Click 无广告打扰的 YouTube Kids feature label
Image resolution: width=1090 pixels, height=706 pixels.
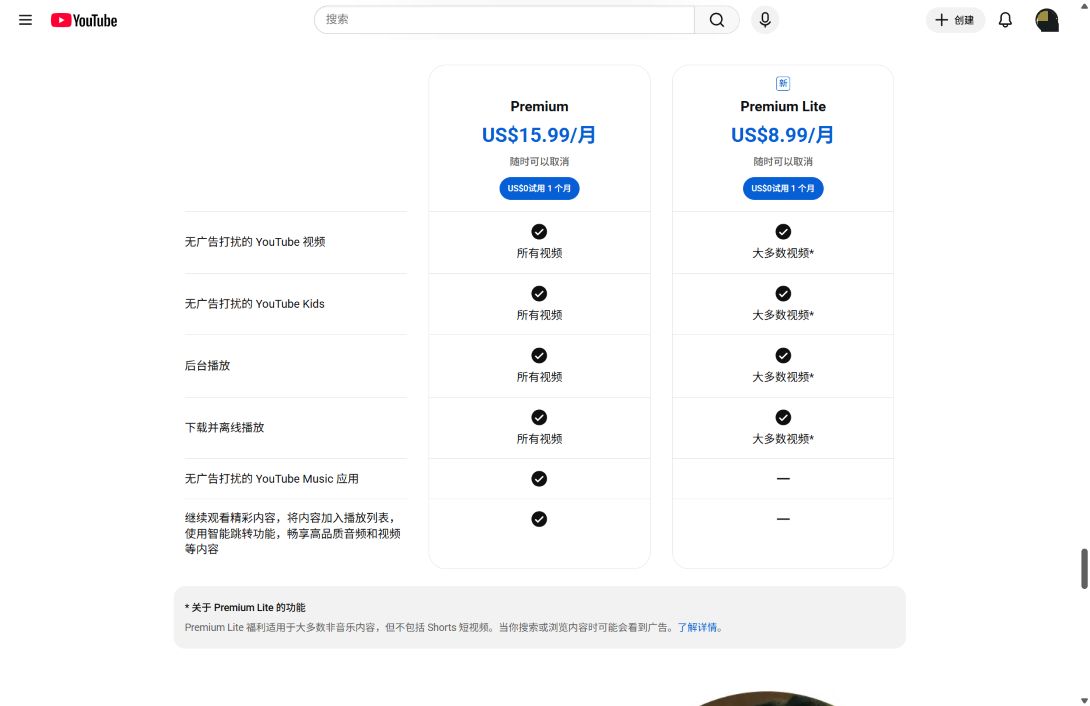(x=254, y=304)
